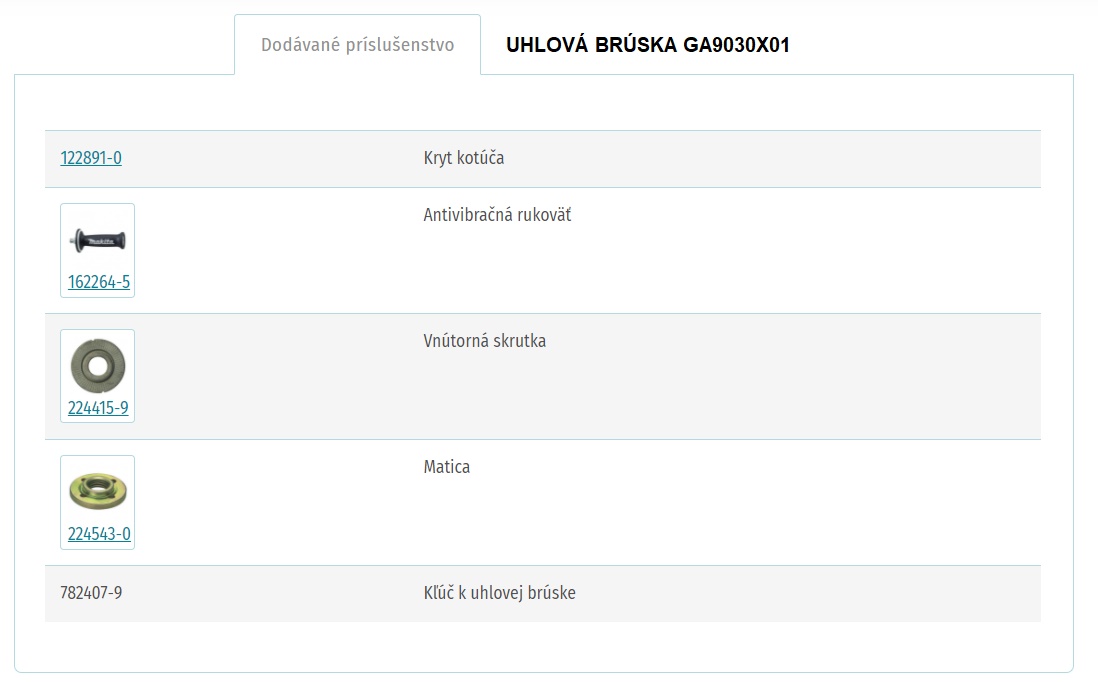This screenshot has width=1098, height=682.
Task: Click the UHLOVÁ BRÚSKA GA9030X01 heading
Action: [x=648, y=45]
